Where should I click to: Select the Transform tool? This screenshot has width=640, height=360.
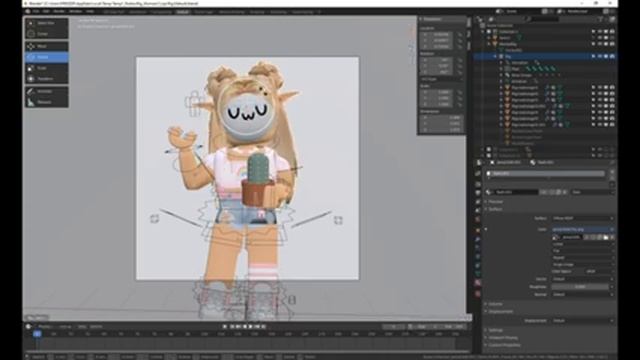[x=47, y=79]
